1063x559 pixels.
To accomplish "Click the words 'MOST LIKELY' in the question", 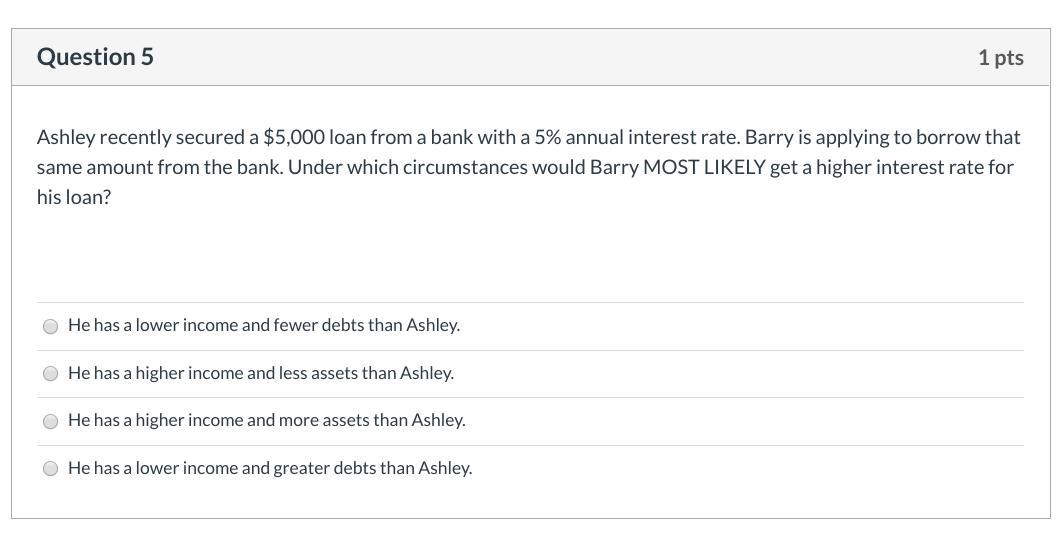I will click(704, 167).
